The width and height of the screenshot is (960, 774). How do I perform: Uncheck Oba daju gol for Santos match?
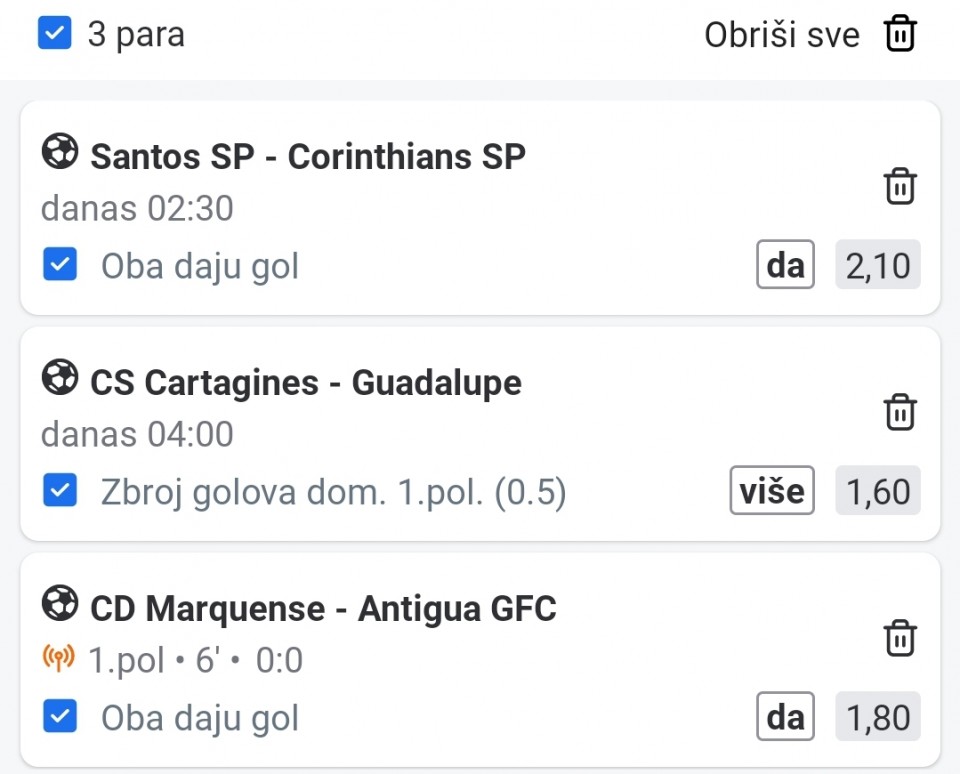click(x=60, y=266)
